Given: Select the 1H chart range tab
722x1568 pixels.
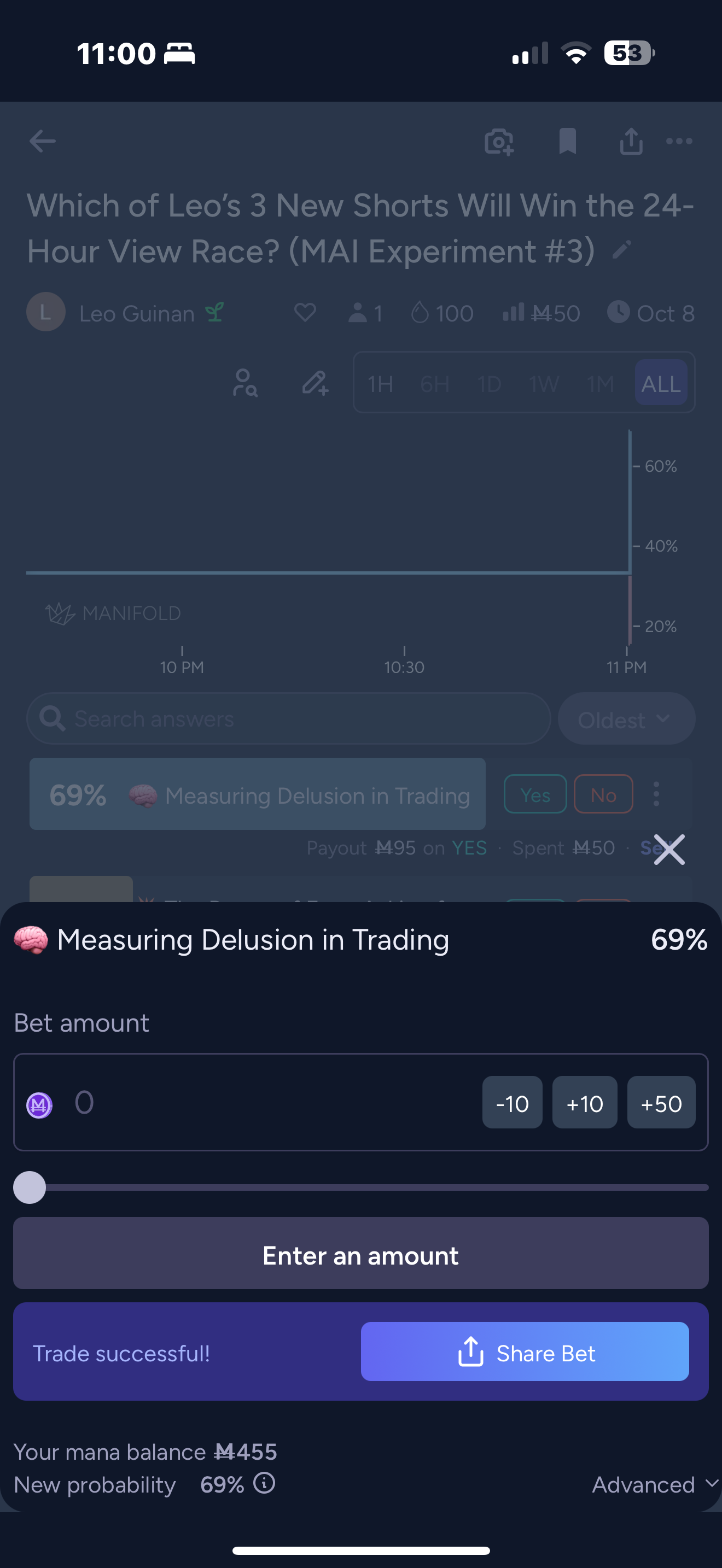Looking at the screenshot, I should click(381, 383).
